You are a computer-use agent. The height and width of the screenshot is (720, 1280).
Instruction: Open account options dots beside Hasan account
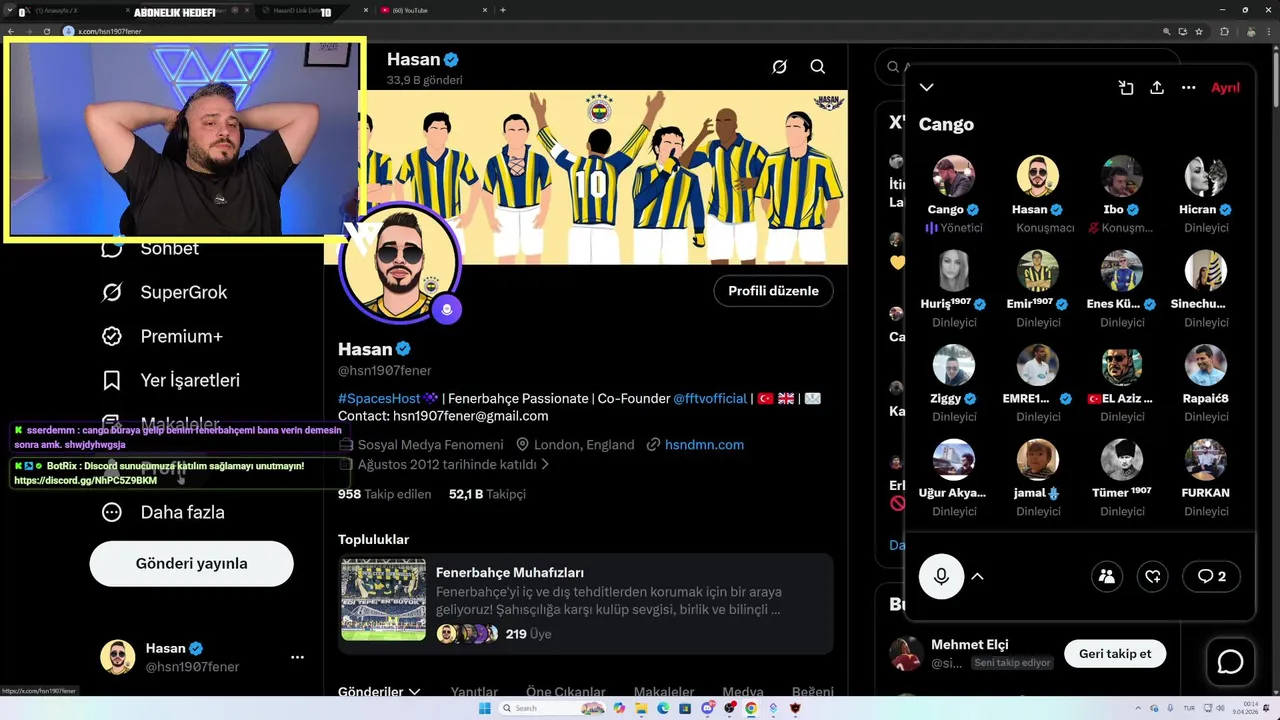pyautogui.click(x=297, y=657)
